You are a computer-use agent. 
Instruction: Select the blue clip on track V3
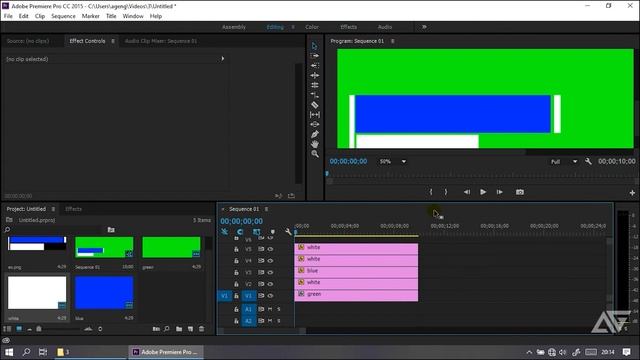tap(356, 271)
